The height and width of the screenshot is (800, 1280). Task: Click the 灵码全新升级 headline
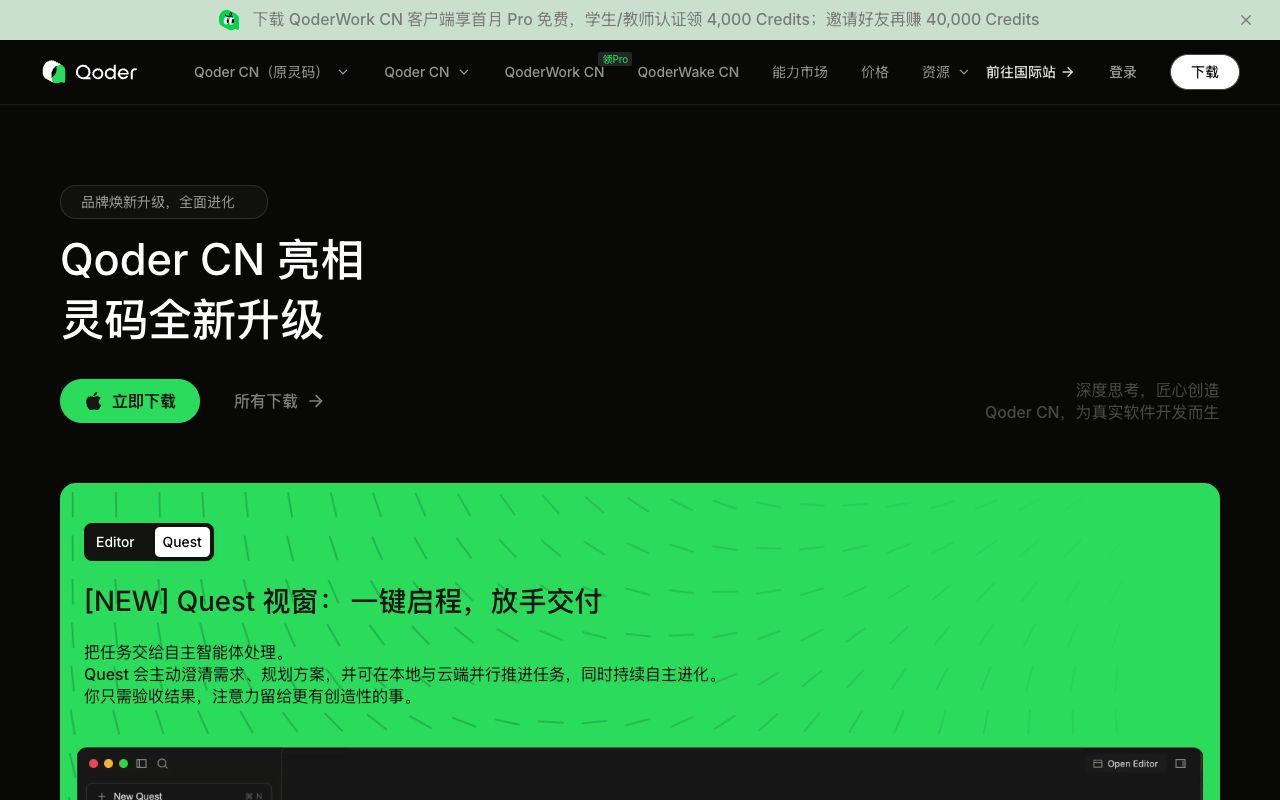pos(192,321)
